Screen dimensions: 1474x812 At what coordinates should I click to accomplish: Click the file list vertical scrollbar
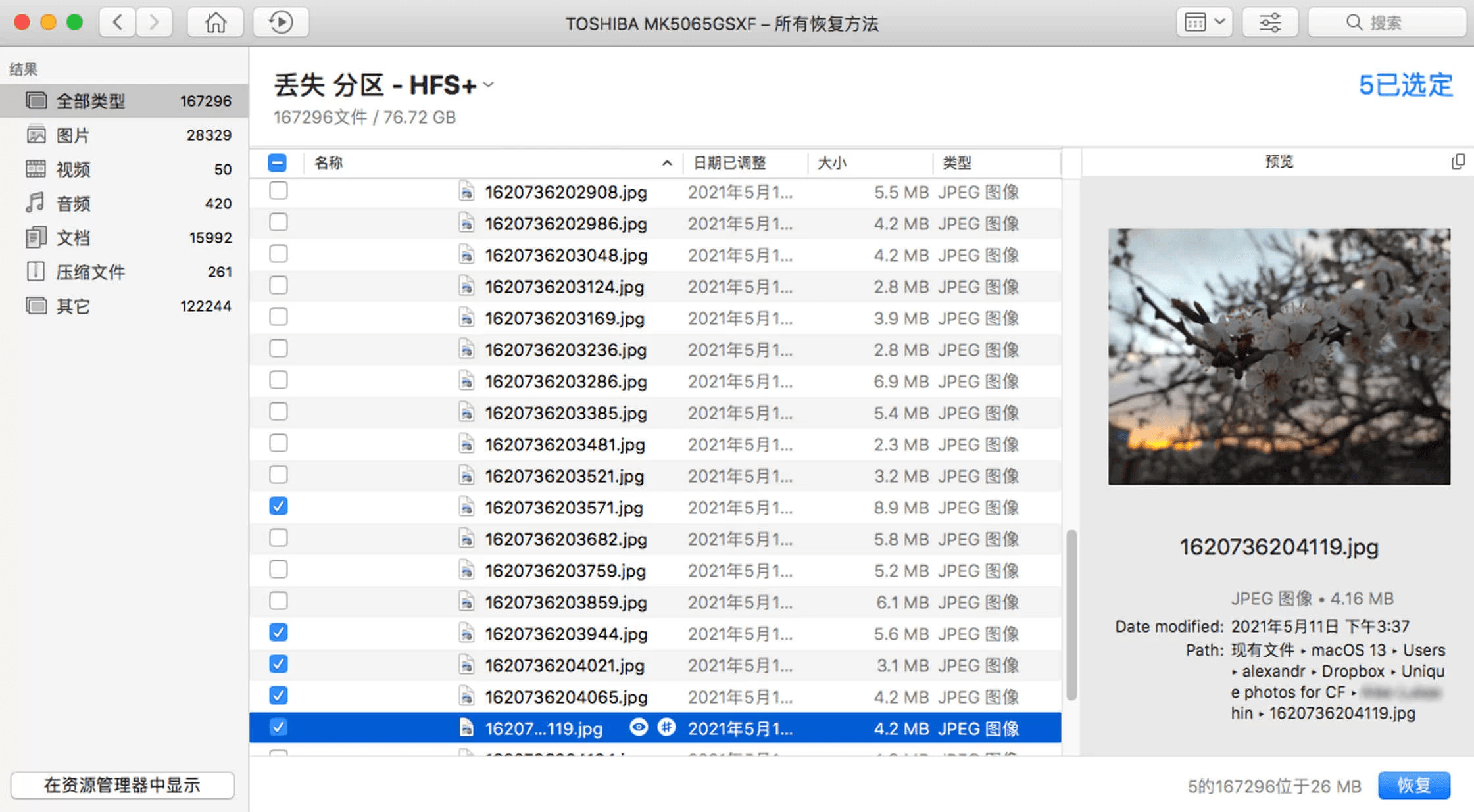(1071, 614)
